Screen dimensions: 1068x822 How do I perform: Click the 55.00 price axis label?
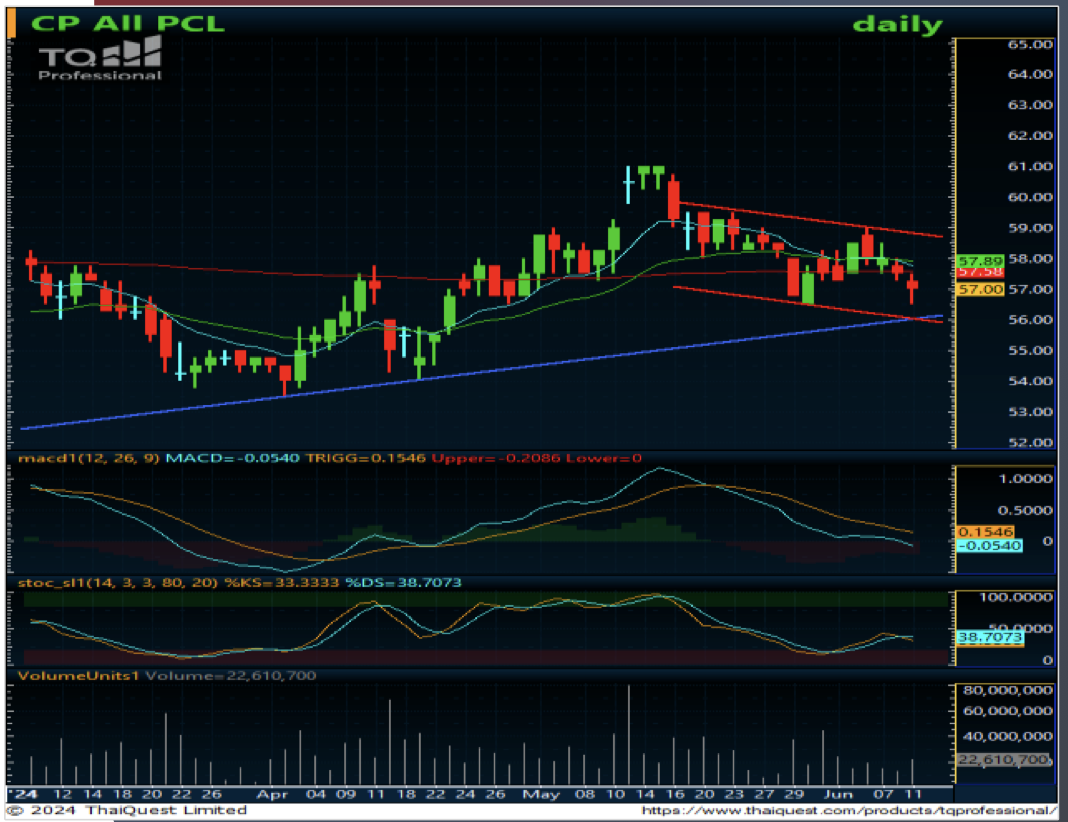tap(1031, 351)
